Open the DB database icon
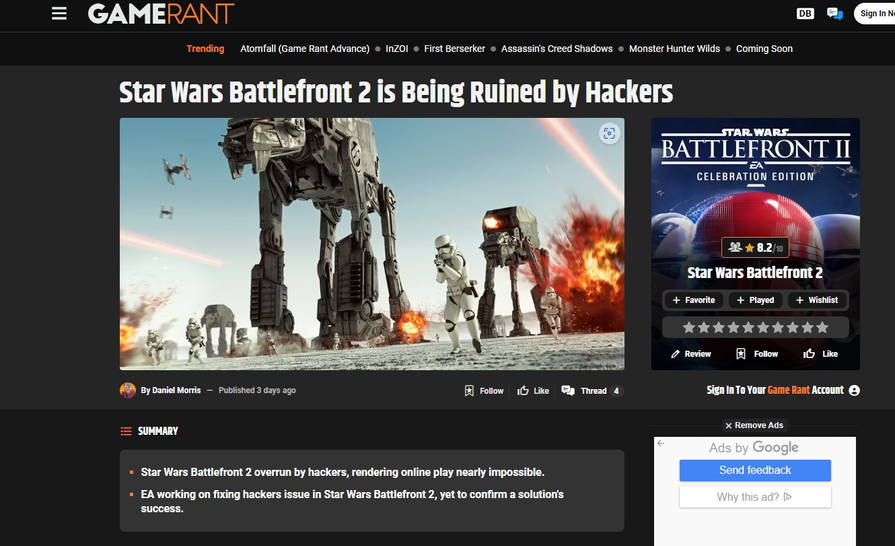The image size is (895, 546). point(805,14)
